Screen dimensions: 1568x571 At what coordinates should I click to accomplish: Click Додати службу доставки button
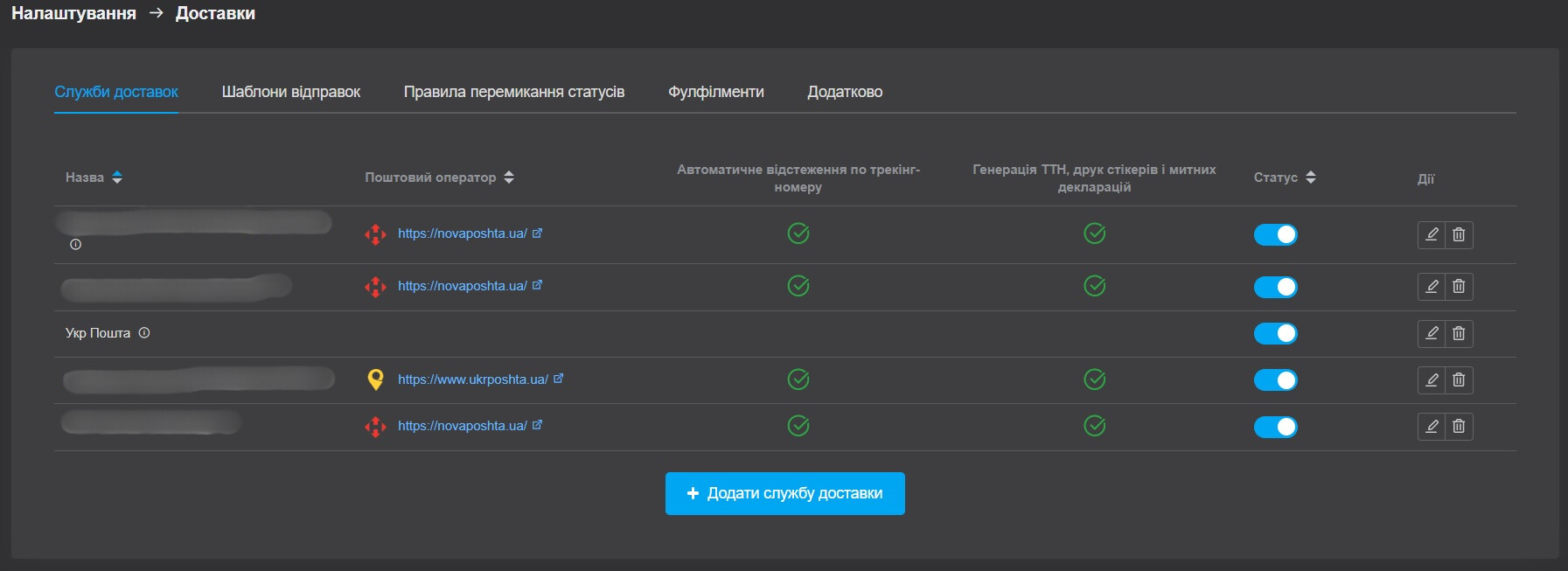(784, 493)
